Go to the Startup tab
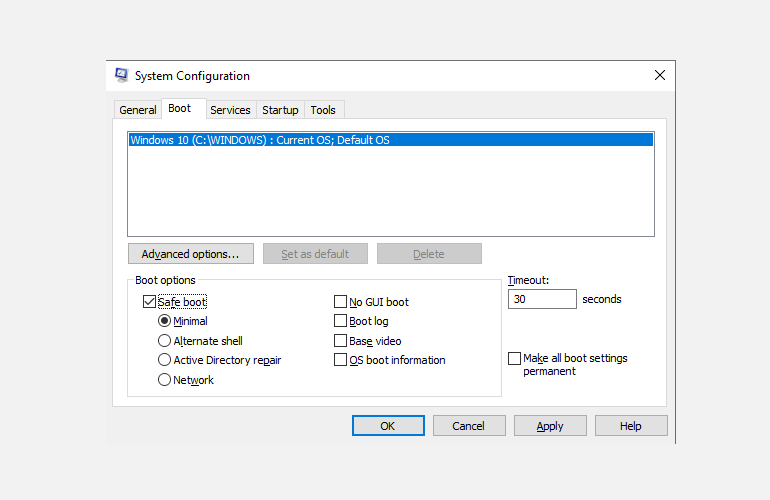 (x=280, y=110)
